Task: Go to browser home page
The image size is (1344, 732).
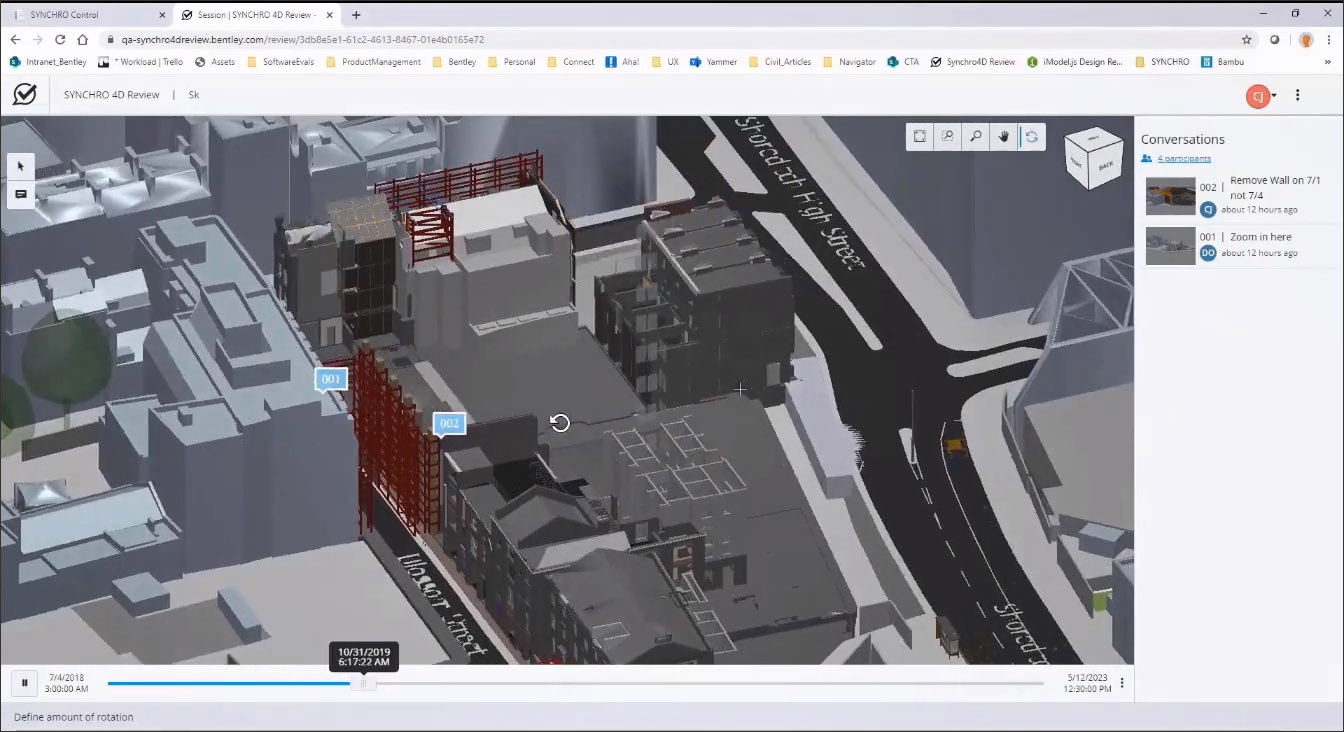Action: pos(83,40)
